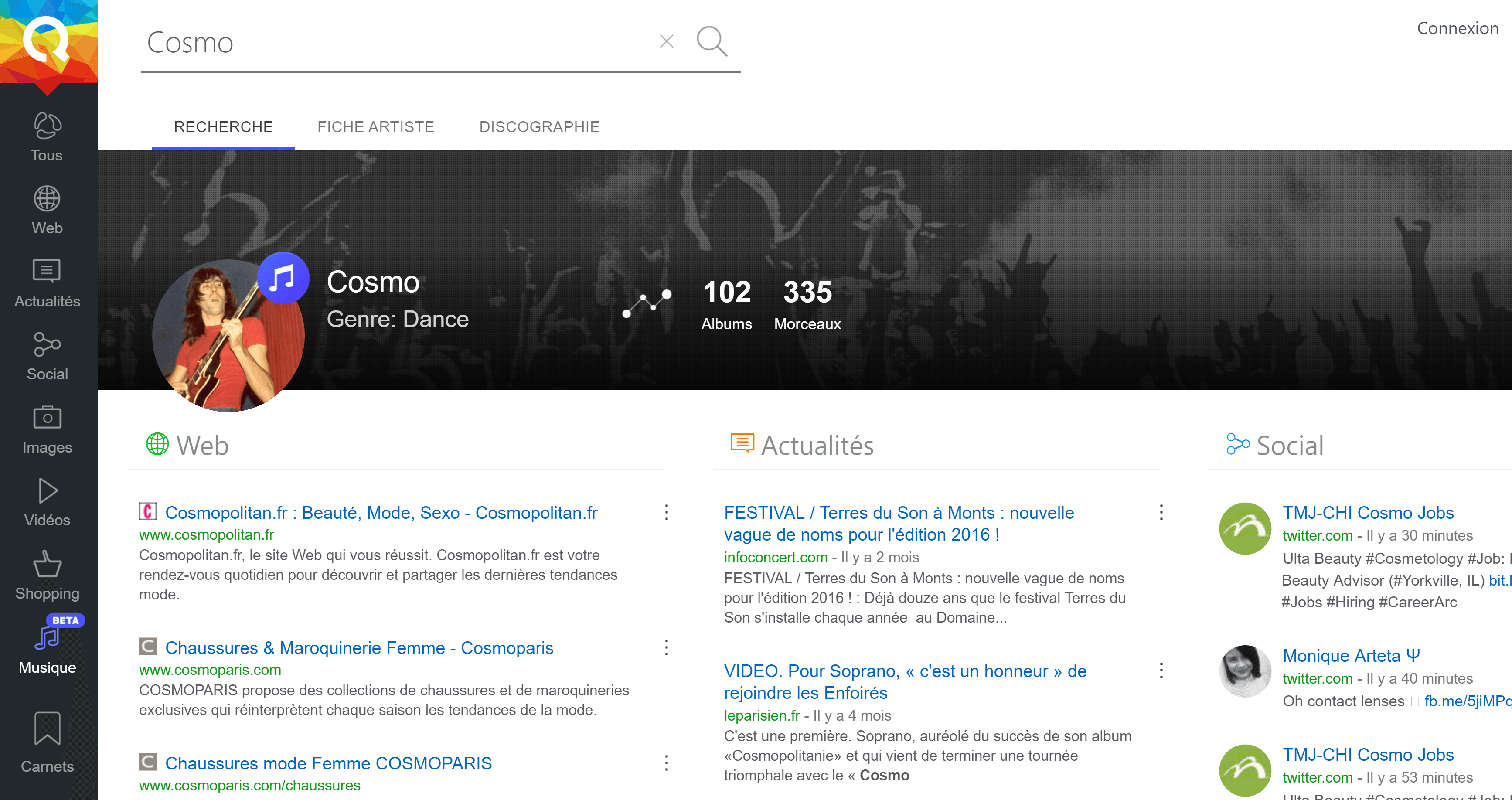The image size is (1512, 800).
Task: Open first TMJ-CHI Cosmo Jobs tweet
Action: [1368, 512]
